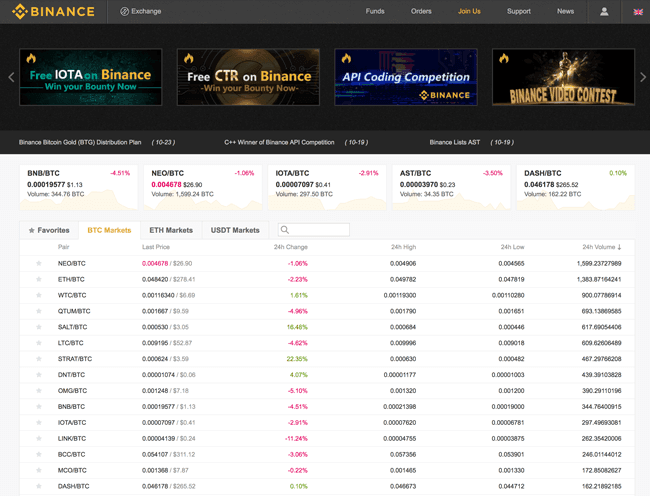650x496 pixels.
Task: Star the DASH/BTC row as favorite
Action: (39, 486)
